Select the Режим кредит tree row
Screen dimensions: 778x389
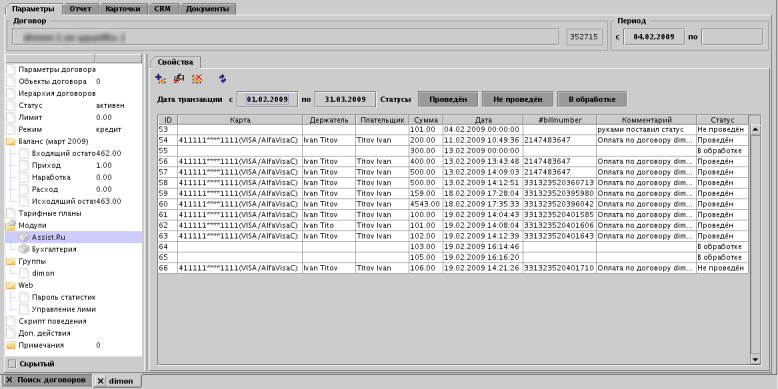click(73, 130)
